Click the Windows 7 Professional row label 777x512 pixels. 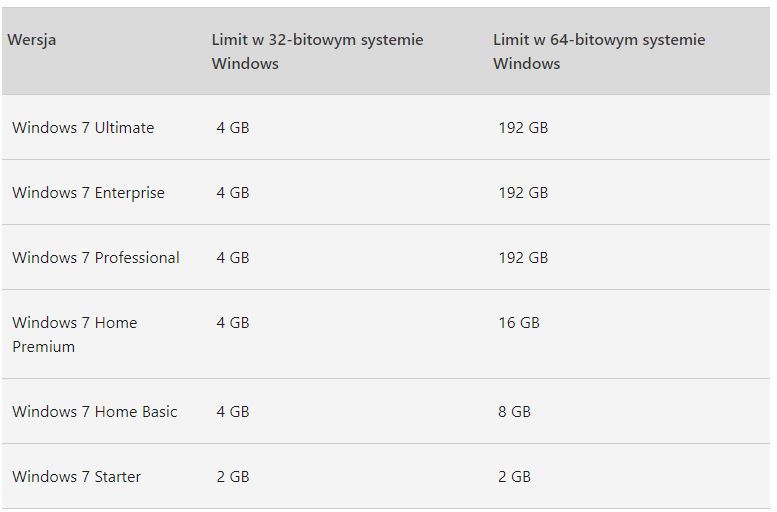[96, 258]
